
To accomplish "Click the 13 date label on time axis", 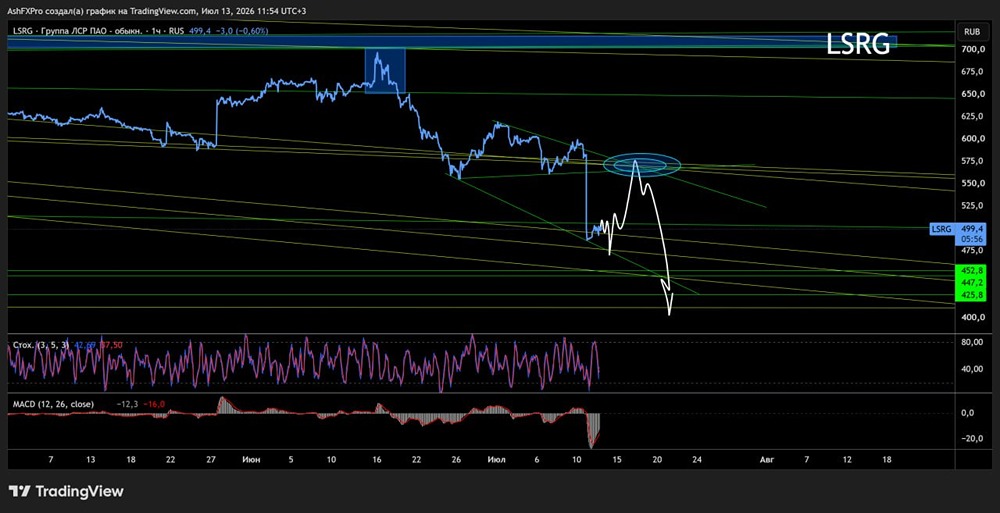I will click(90, 459).
